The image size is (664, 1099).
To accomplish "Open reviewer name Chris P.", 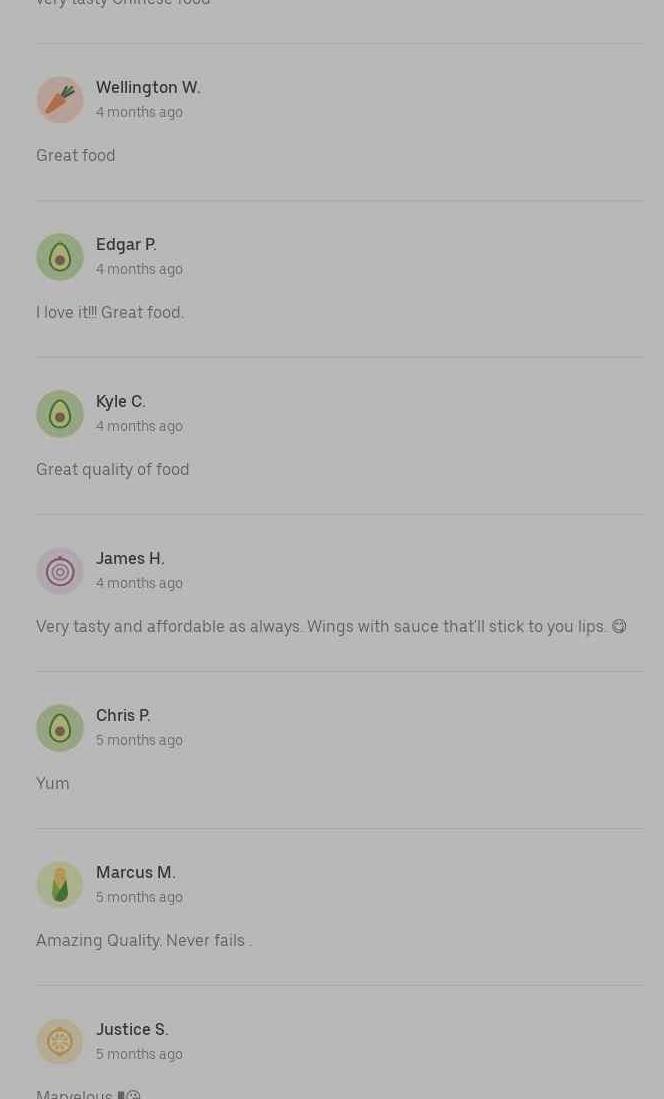I will click(x=123, y=716).
